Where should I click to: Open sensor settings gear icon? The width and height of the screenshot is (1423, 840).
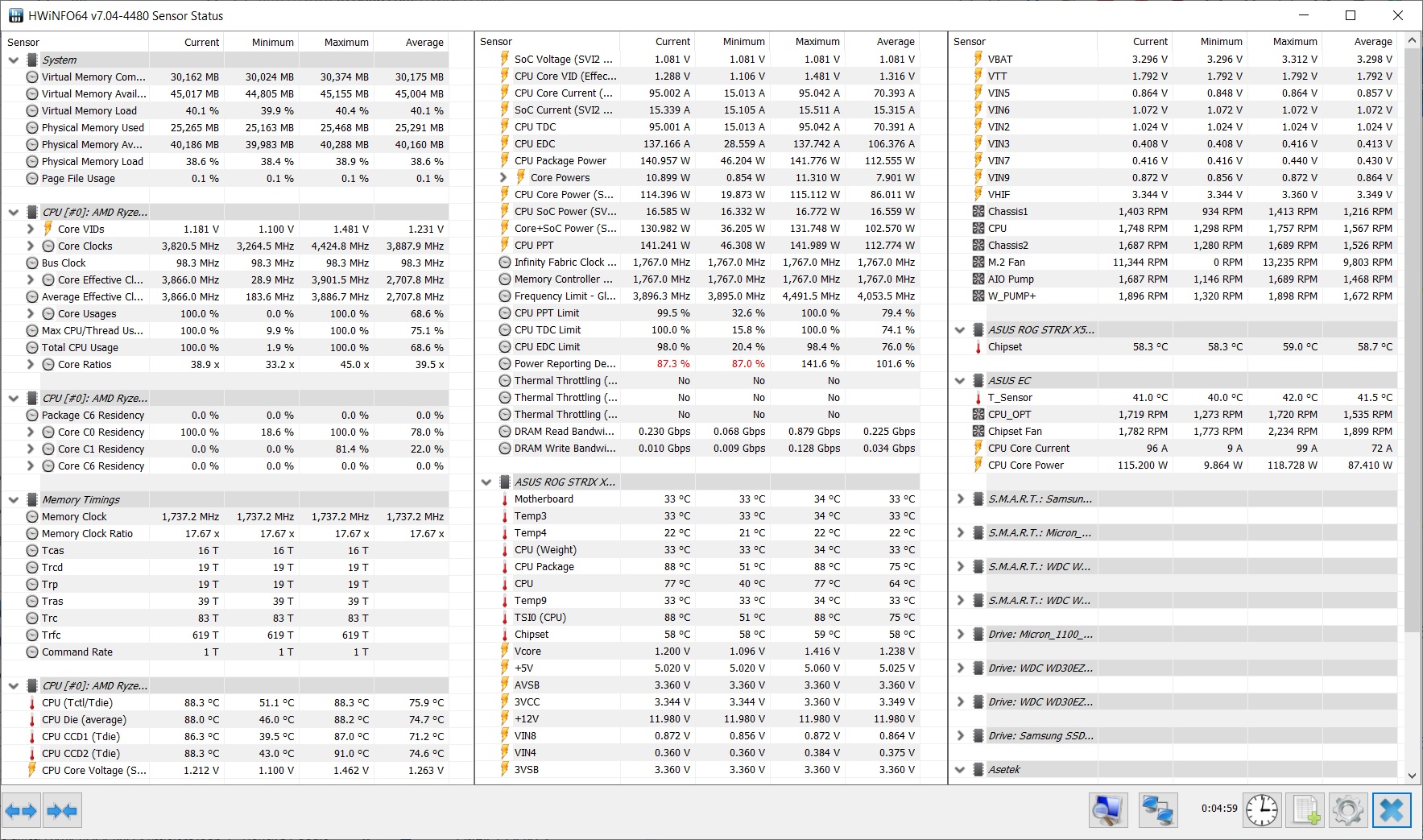(x=1348, y=810)
